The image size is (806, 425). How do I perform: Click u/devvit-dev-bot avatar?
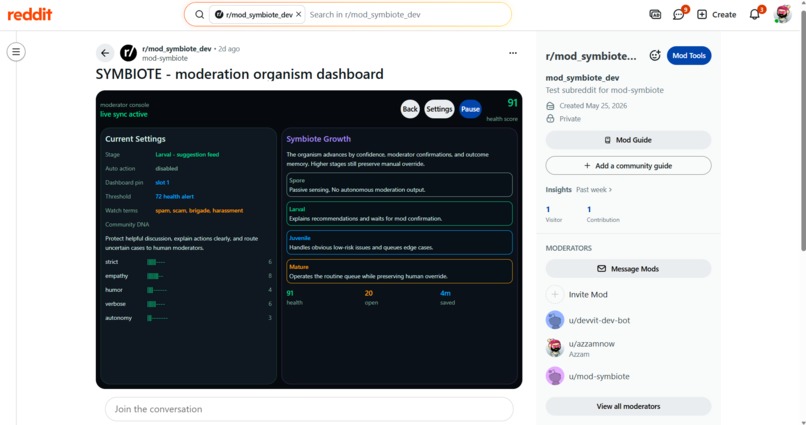[555, 320]
